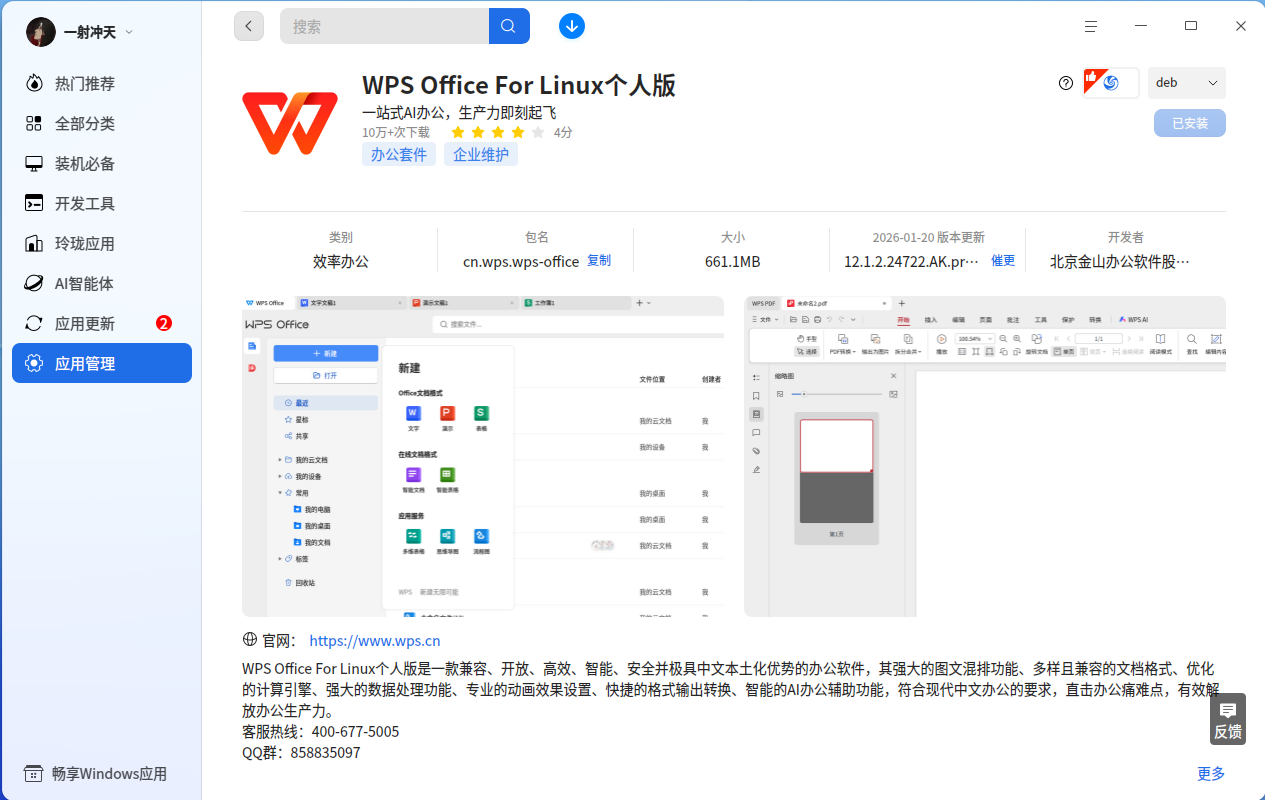
Task: Select 应用管理 in sidebar
Action: [102, 363]
